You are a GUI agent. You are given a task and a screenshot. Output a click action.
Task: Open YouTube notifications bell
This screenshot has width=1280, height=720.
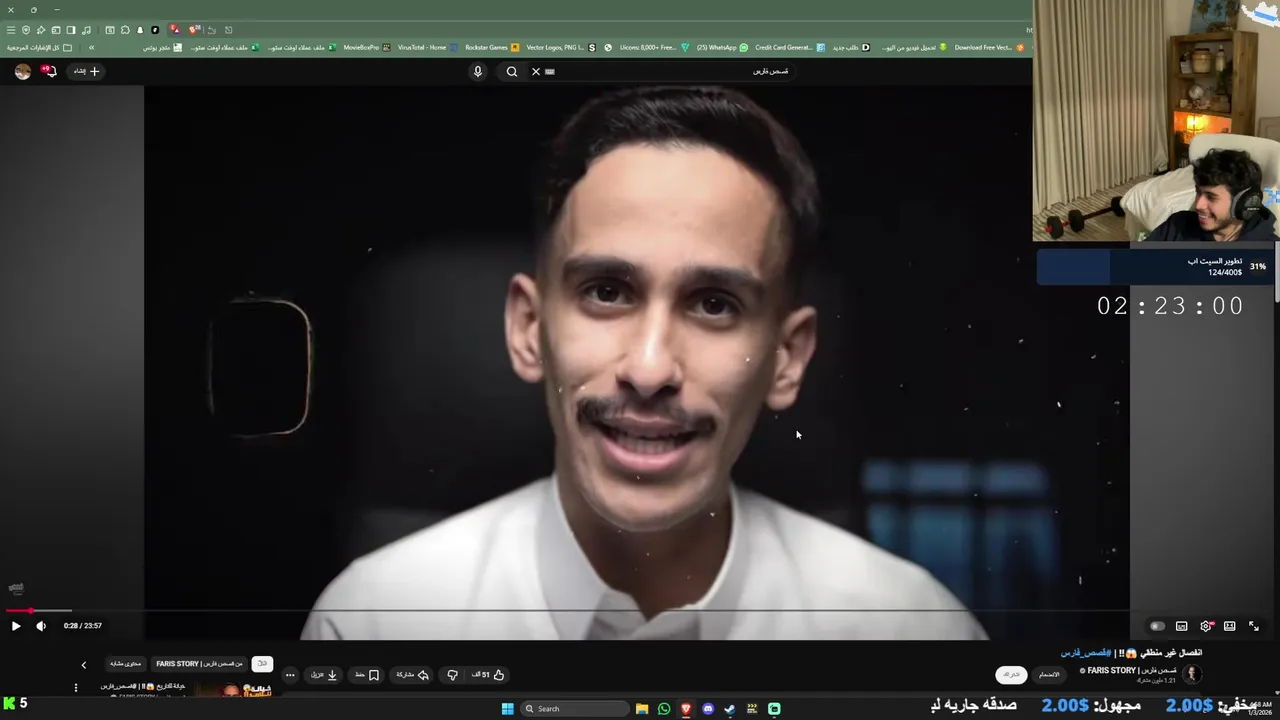(49, 71)
